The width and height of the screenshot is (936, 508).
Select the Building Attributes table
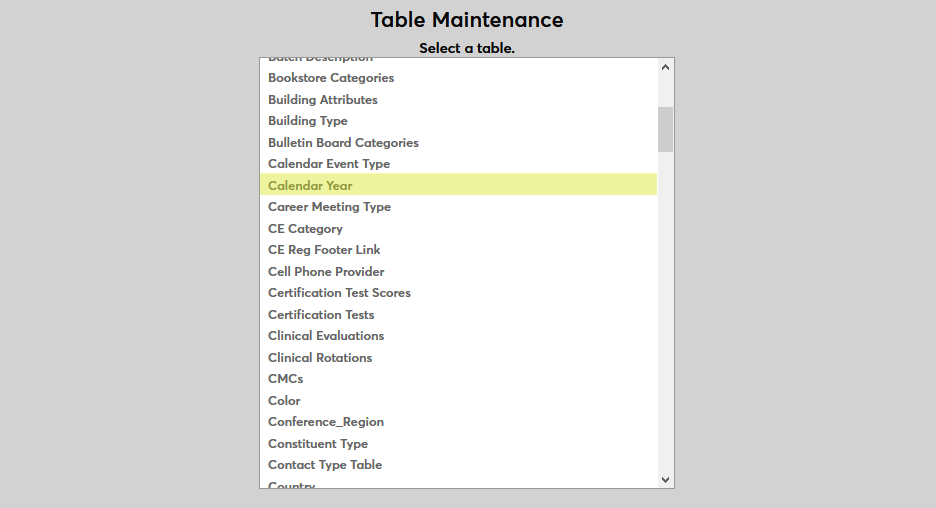click(x=323, y=100)
